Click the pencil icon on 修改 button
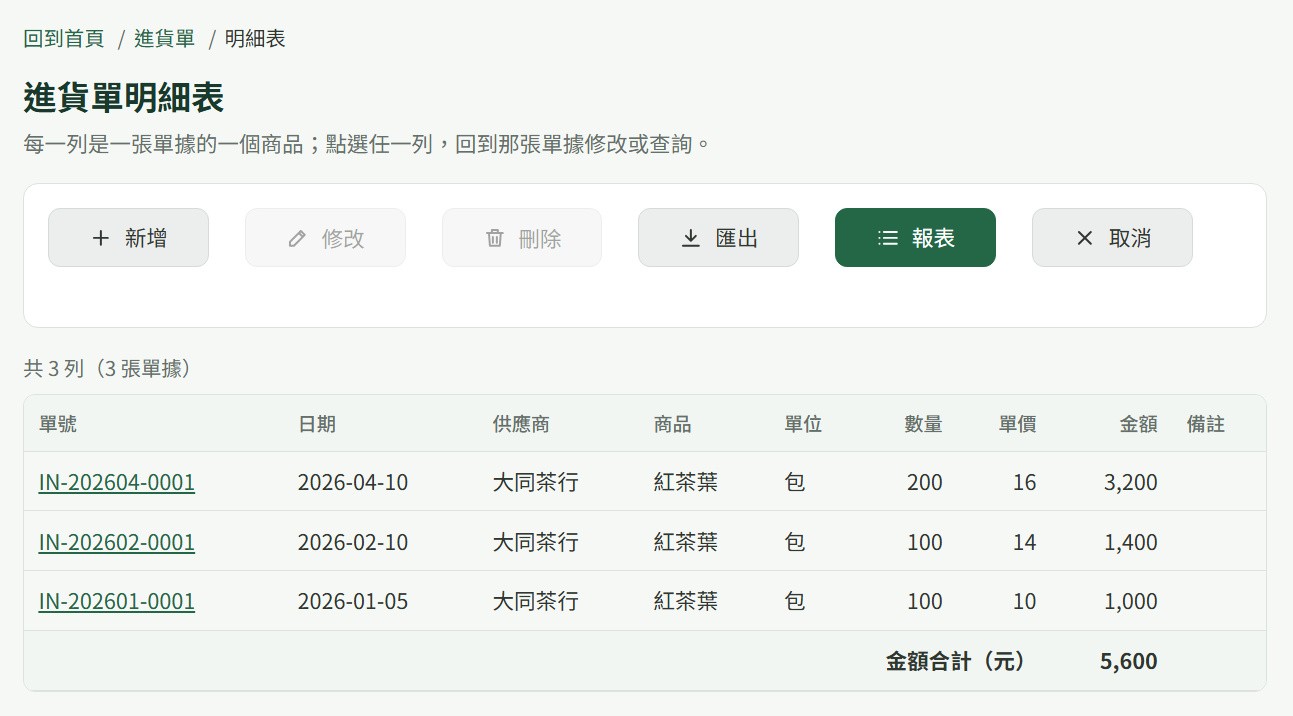1293x716 pixels. (297, 238)
